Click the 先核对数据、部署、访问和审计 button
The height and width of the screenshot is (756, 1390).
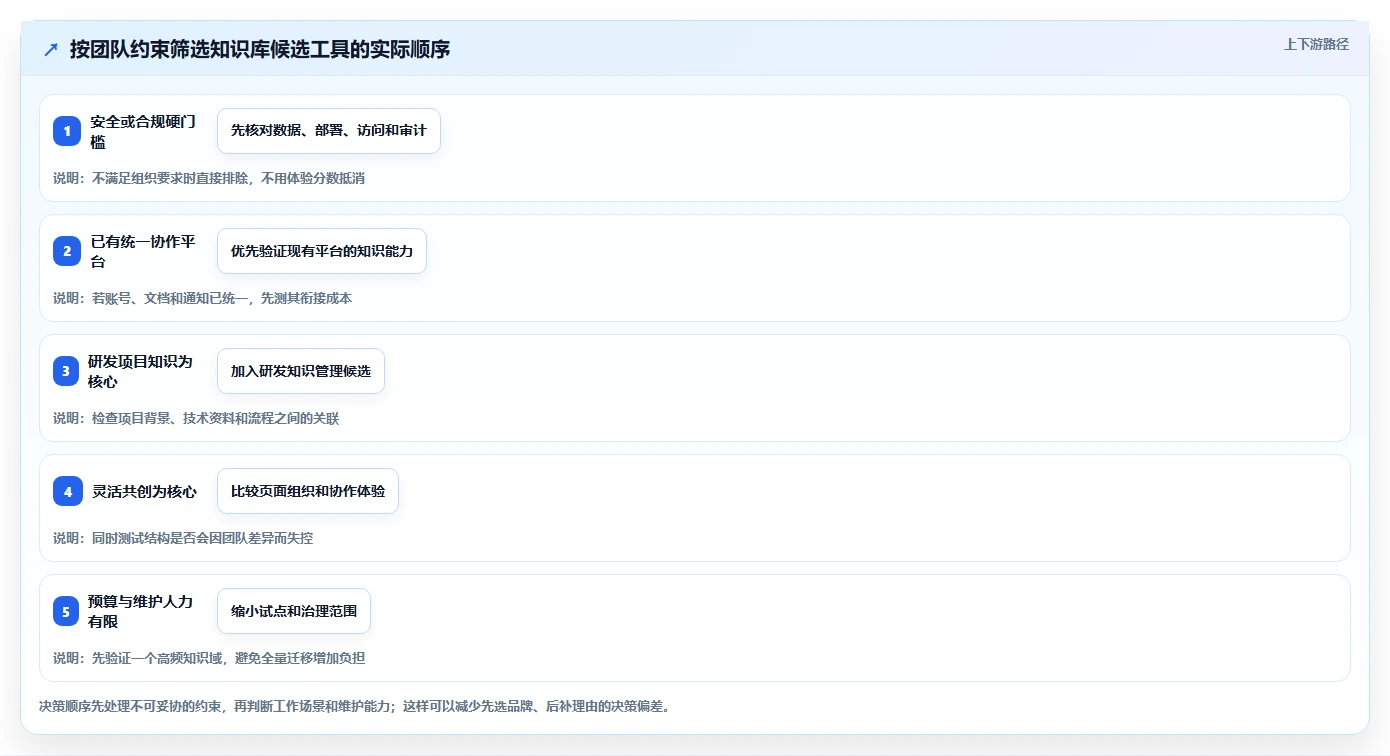coord(329,131)
